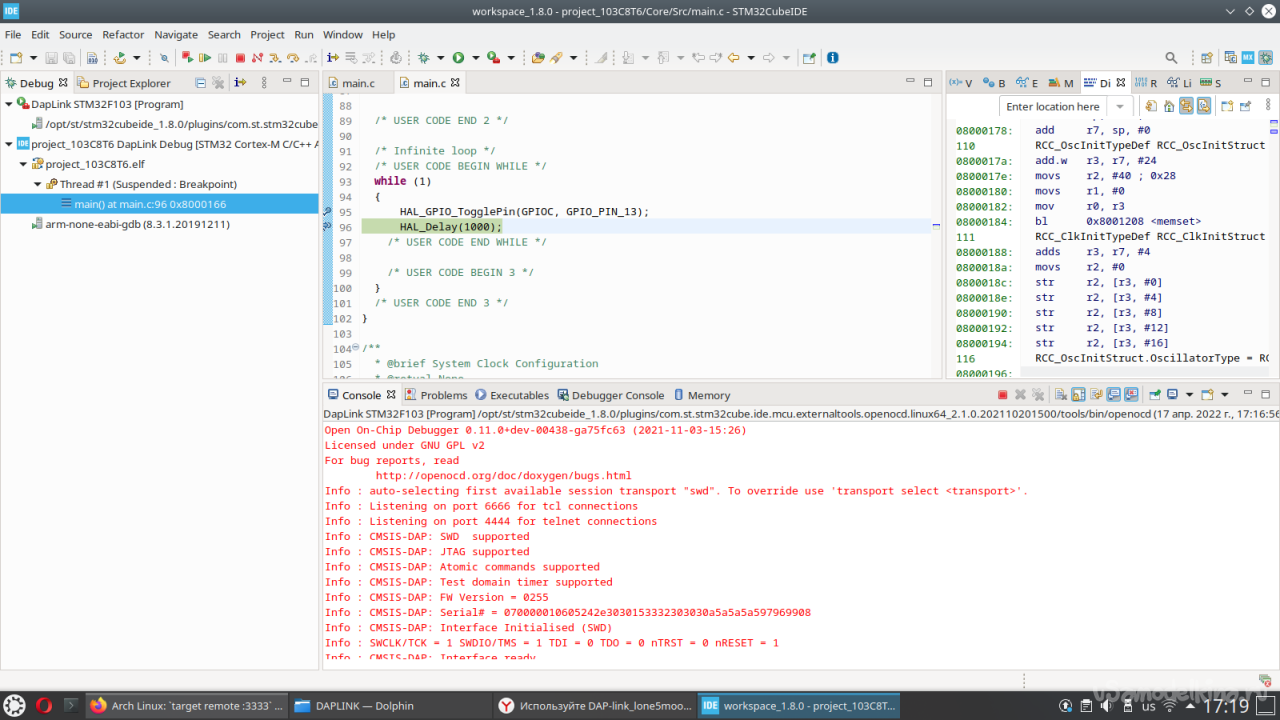Open the Run menu
The height and width of the screenshot is (720, 1280).
(304, 34)
